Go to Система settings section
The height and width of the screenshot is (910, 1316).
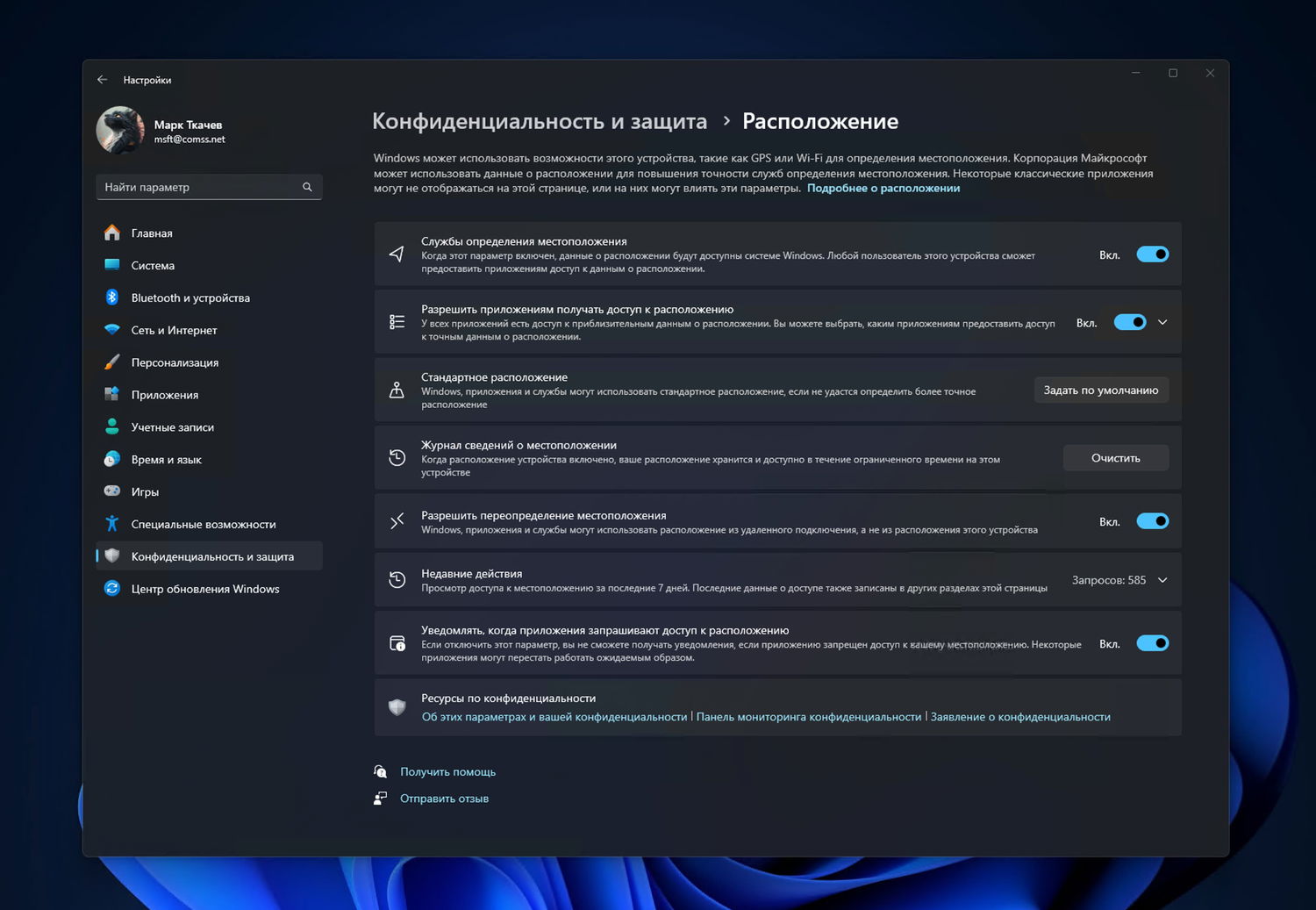pyautogui.click(x=209, y=265)
